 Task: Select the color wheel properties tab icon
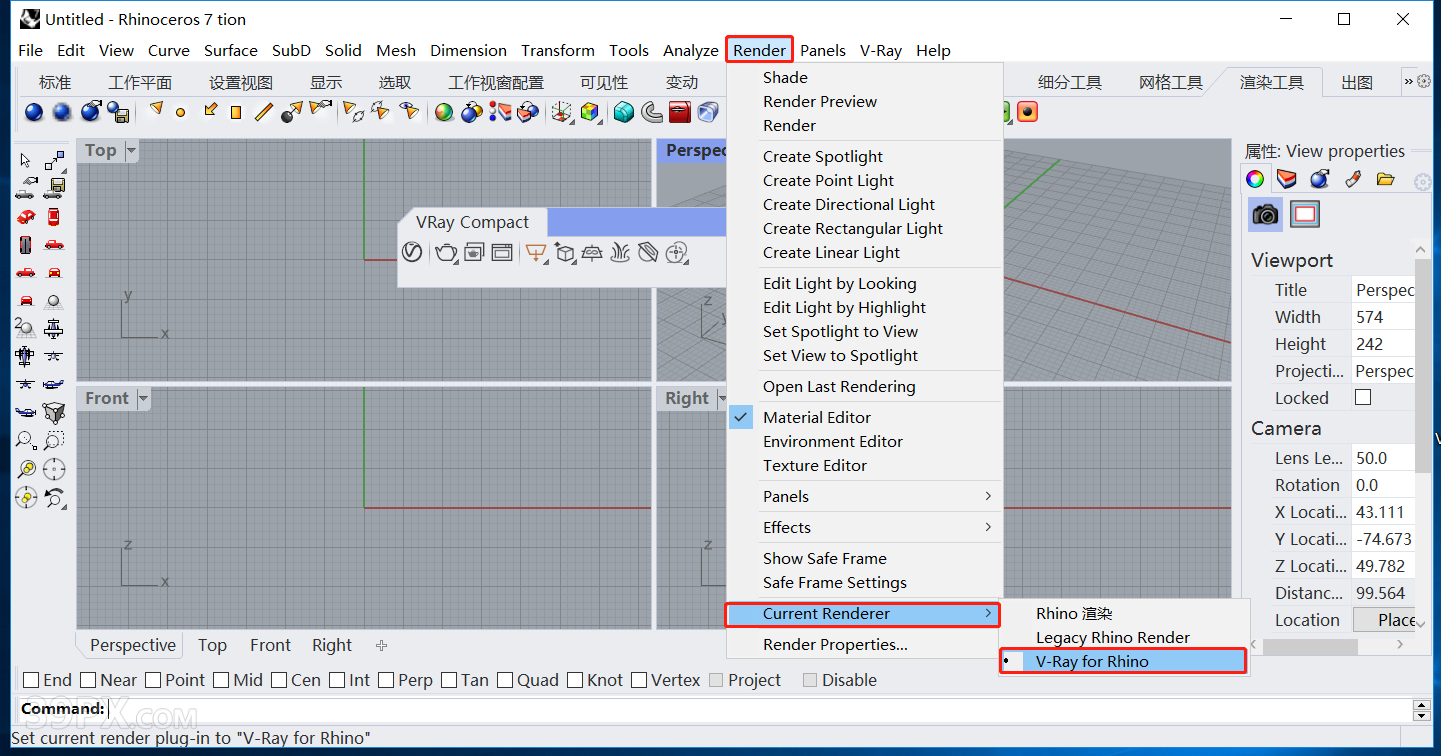[x=1255, y=180]
